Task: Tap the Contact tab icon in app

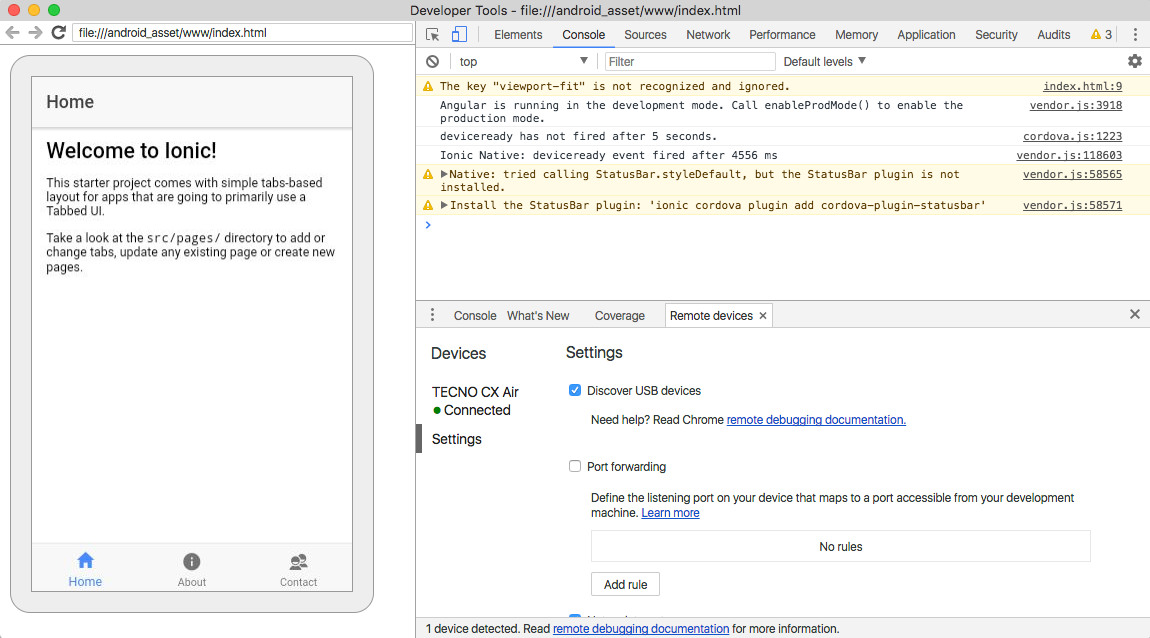Action: [x=298, y=562]
